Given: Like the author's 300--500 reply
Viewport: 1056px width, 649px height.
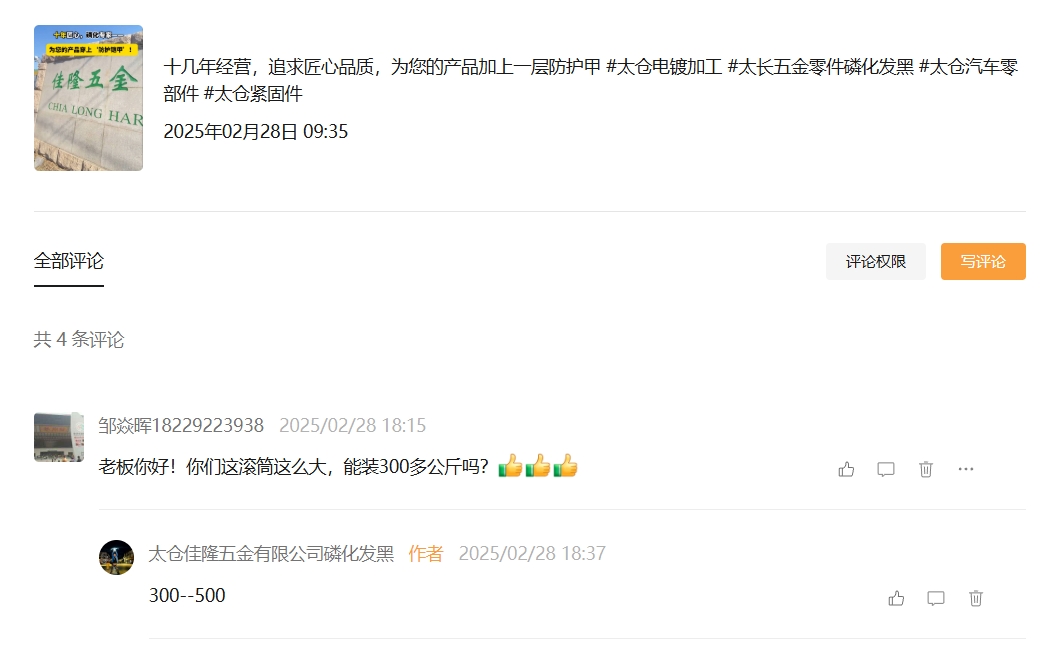Looking at the screenshot, I should 896,598.
